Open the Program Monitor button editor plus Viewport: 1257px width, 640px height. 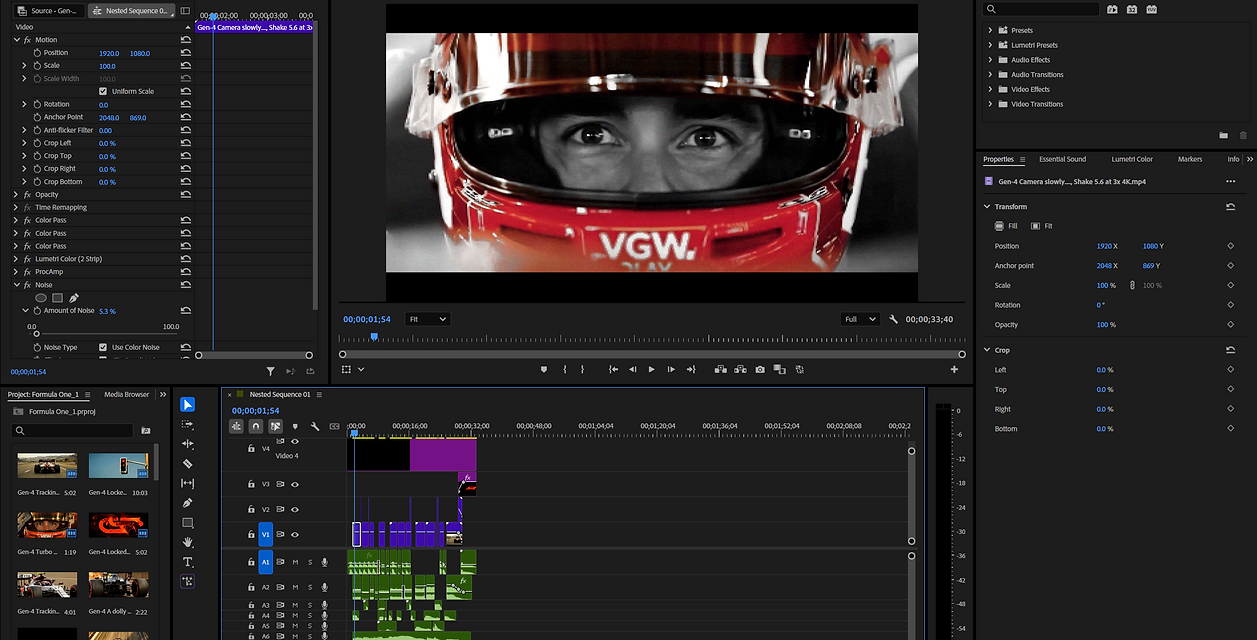954,369
